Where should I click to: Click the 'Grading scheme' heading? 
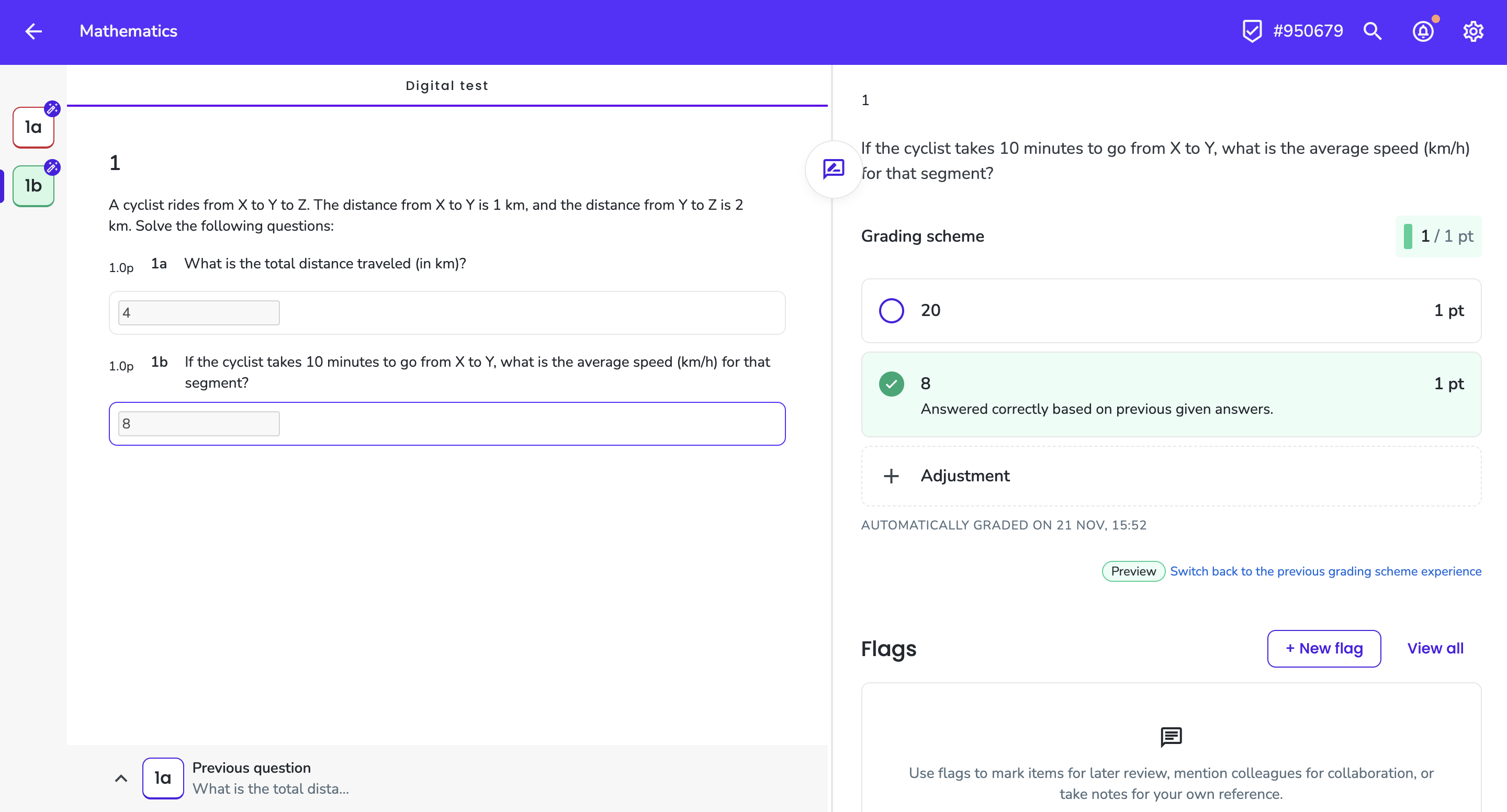click(923, 236)
